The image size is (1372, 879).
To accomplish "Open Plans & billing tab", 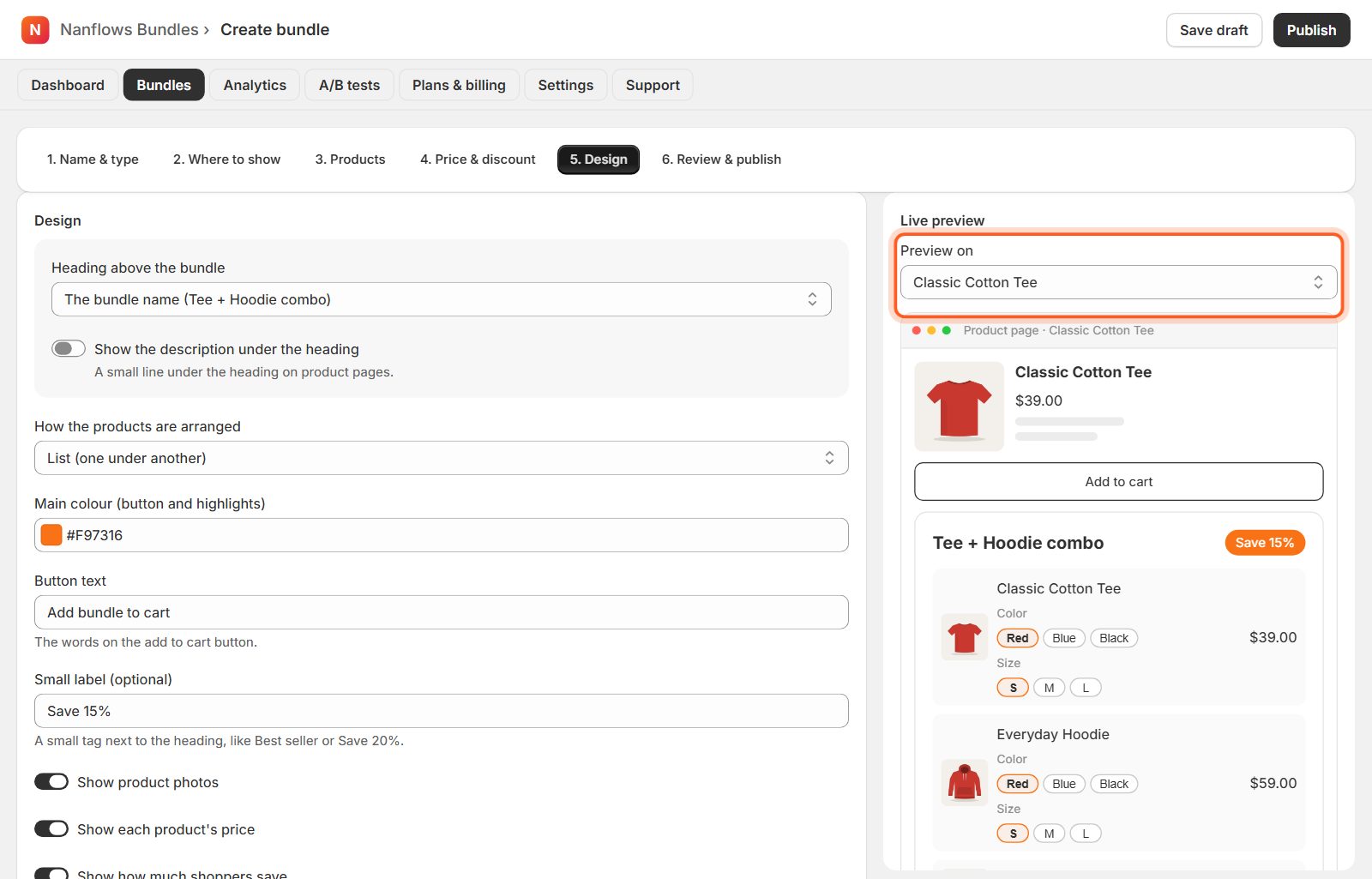I will [x=459, y=85].
